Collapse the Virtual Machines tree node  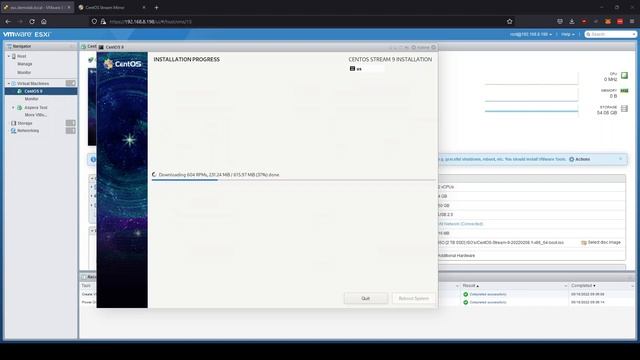[9, 83]
